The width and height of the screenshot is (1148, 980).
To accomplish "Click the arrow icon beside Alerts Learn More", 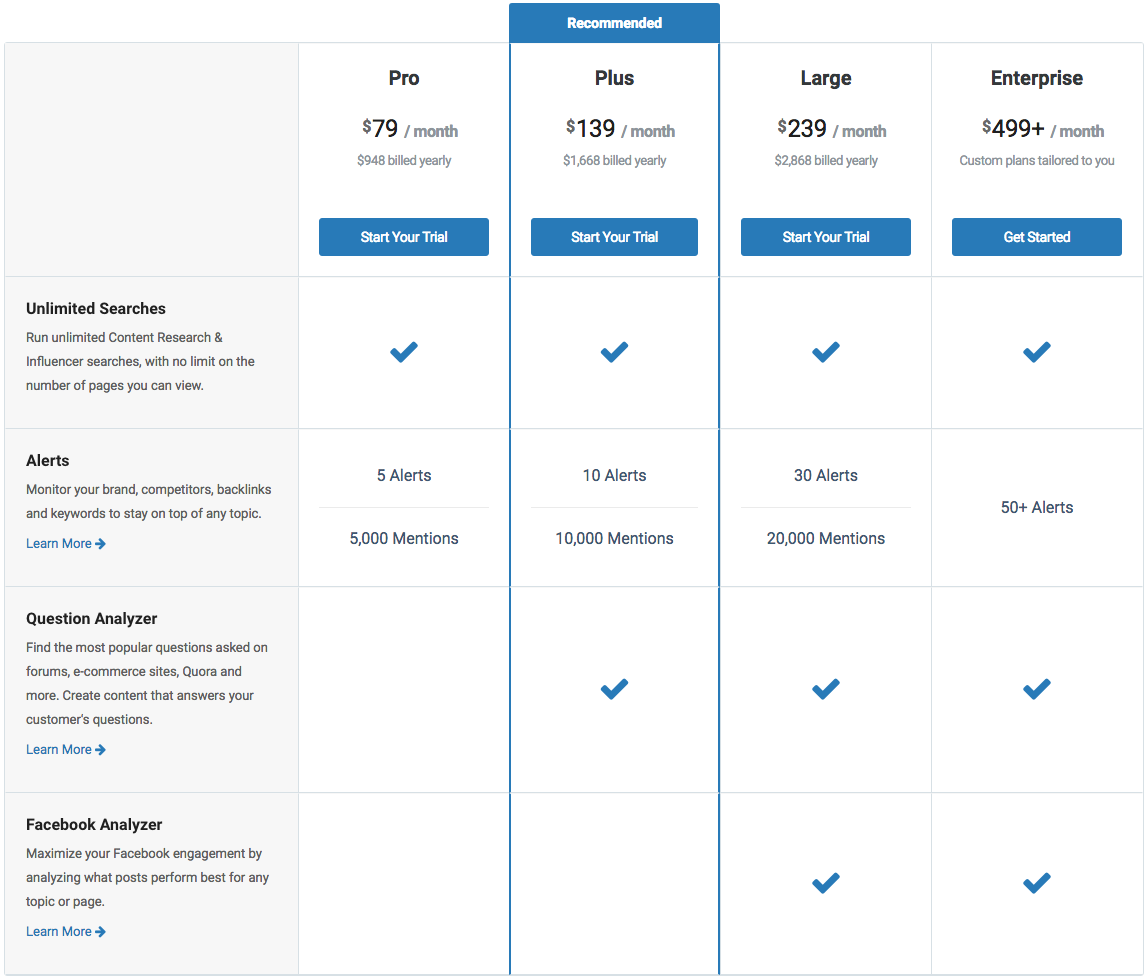I will [100, 543].
